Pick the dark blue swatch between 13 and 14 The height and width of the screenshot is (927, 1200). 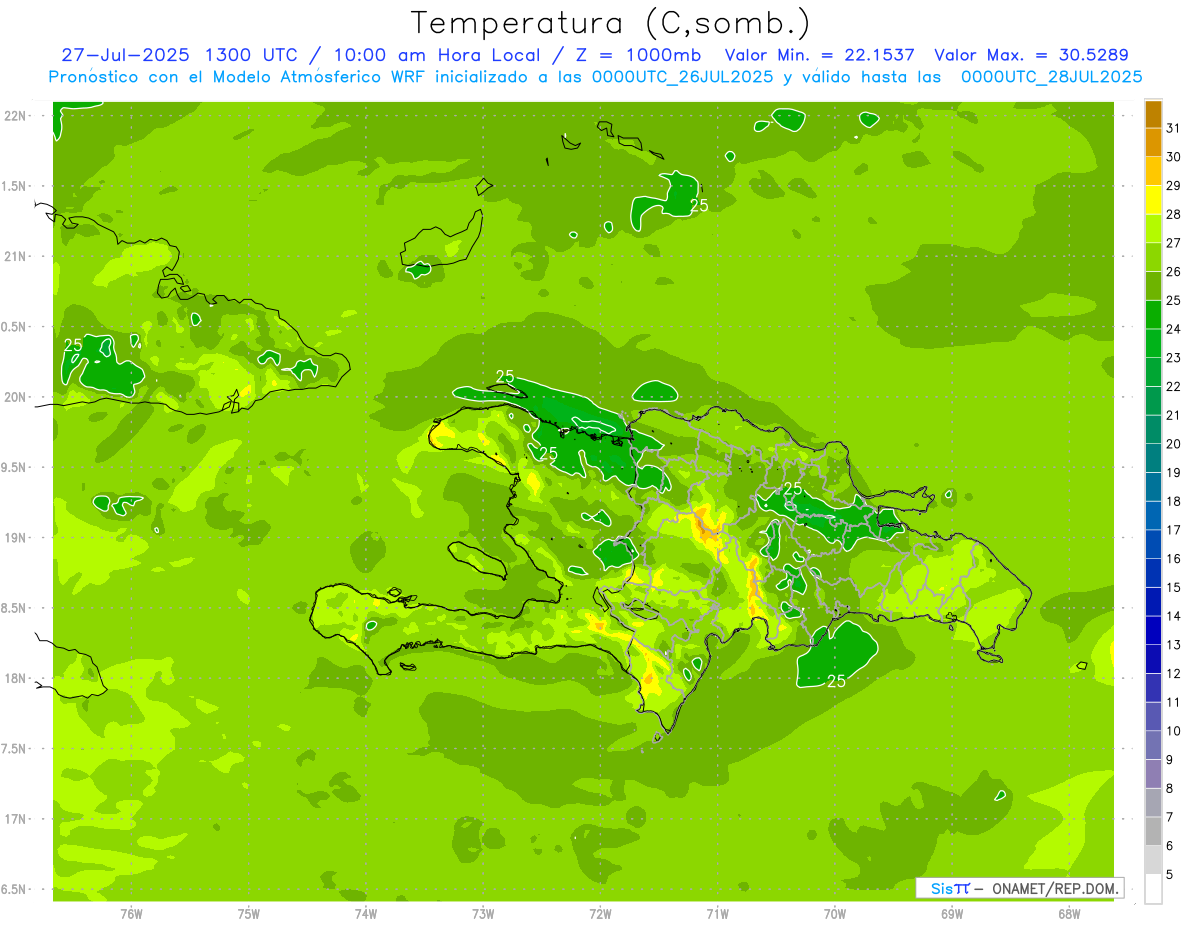[1153, 631]
